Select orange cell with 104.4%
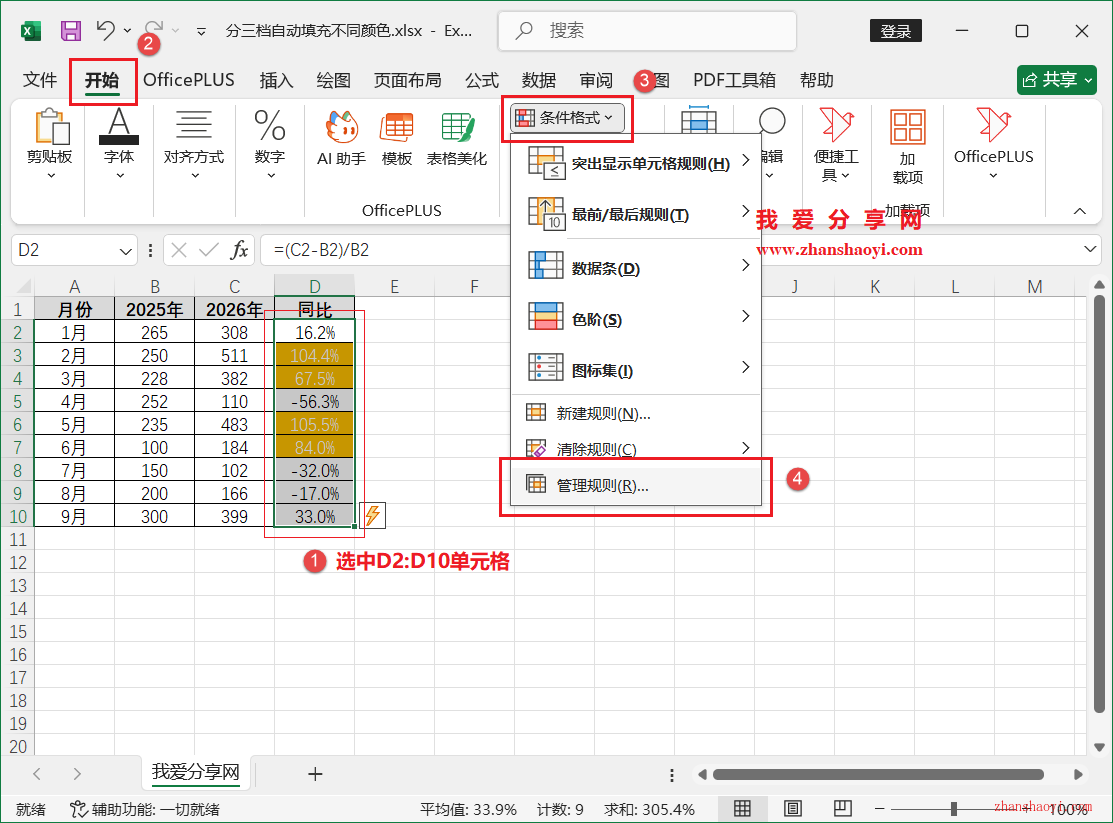The width and height of the screenshot is (1113, 823). [x=314, y=355]
